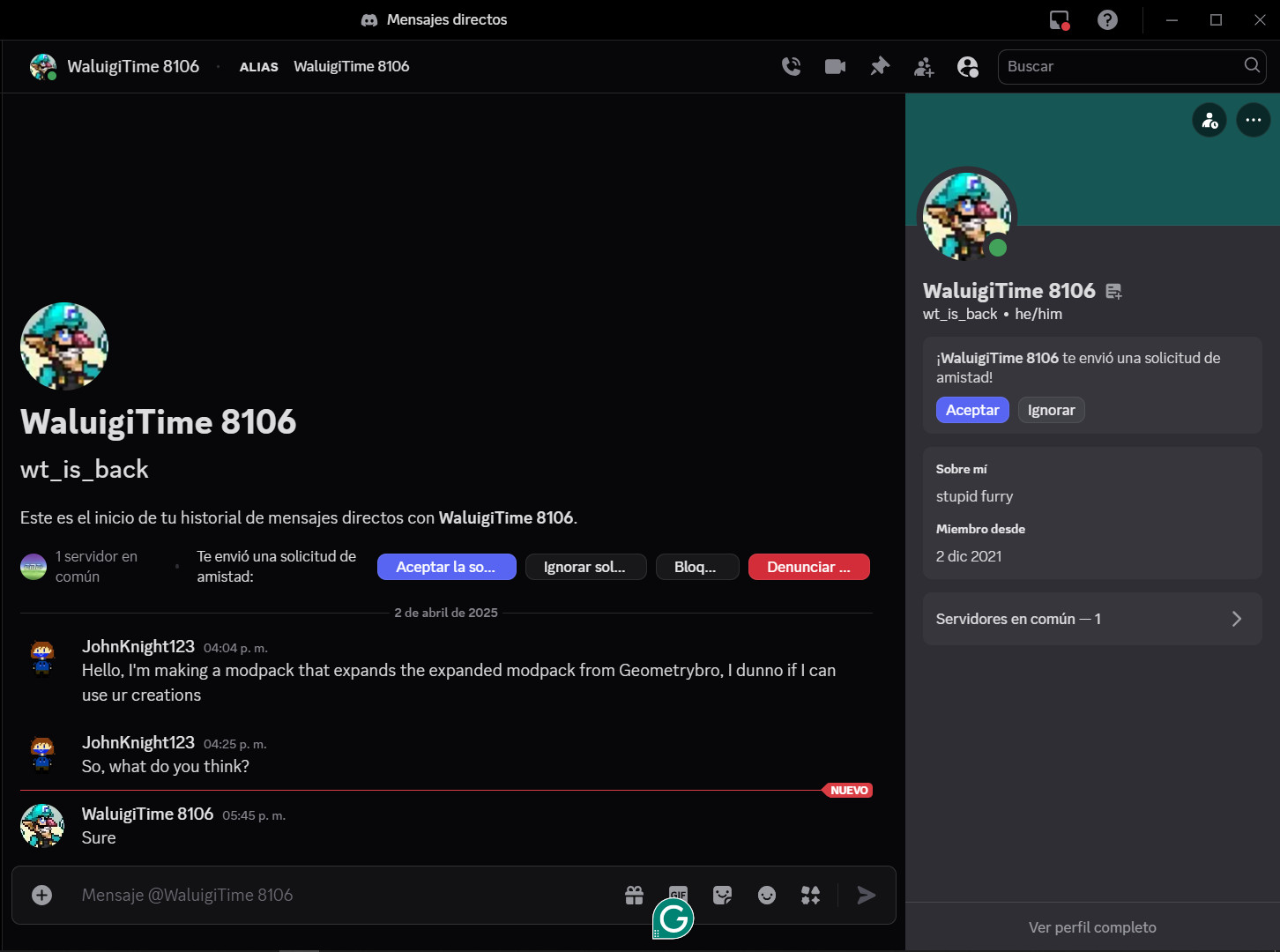Click Aceptar in the profile panel
Viewport: 1280px width, 952px height.
[x=971, y=410]
